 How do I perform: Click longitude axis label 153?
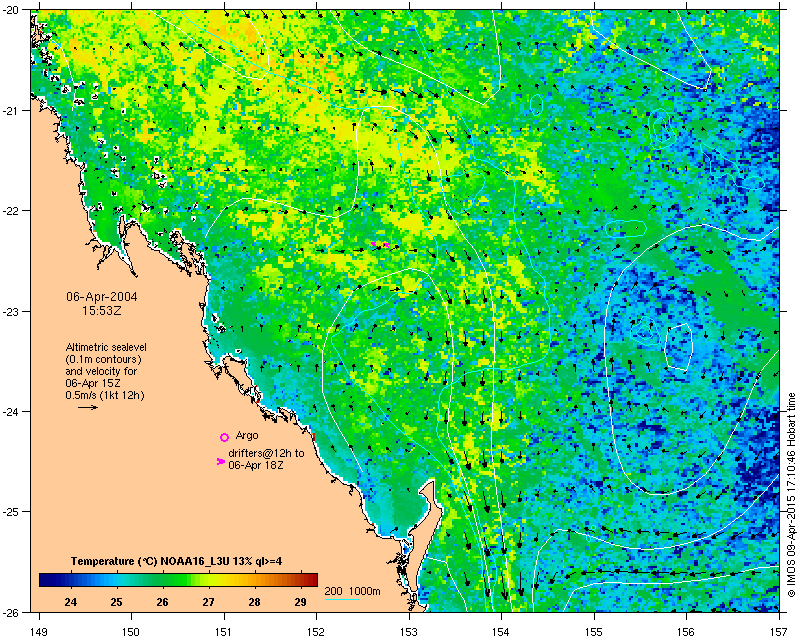pyautogui.click(x=409, y=632)
